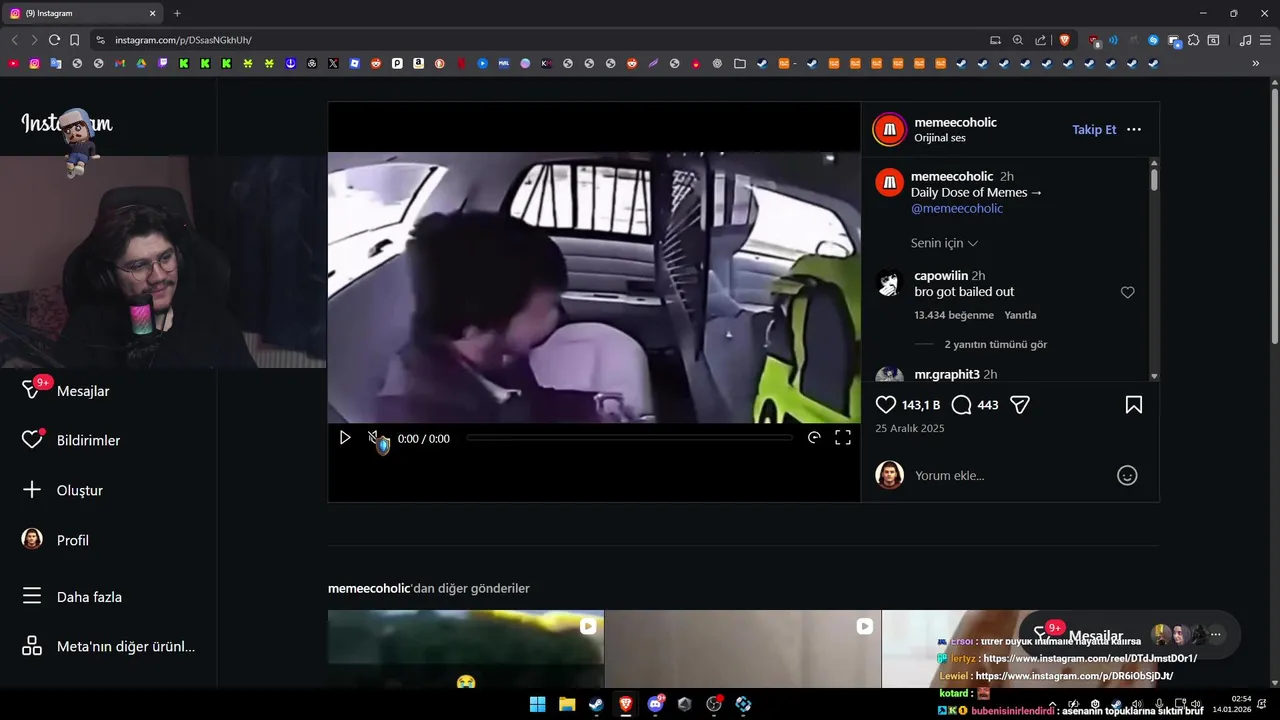Screen dimensions: 1280x720
Task: Open the taskbar clock and date
Action: (1231, 704)
